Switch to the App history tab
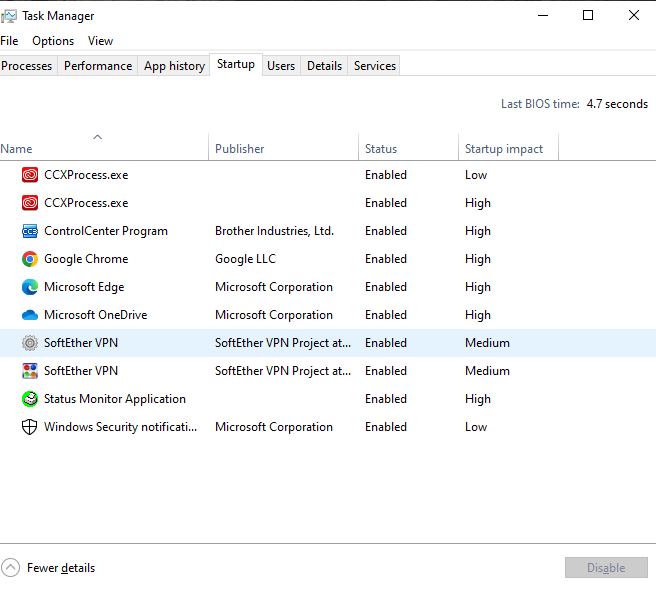The image size is (656, 592). (174, 66)
